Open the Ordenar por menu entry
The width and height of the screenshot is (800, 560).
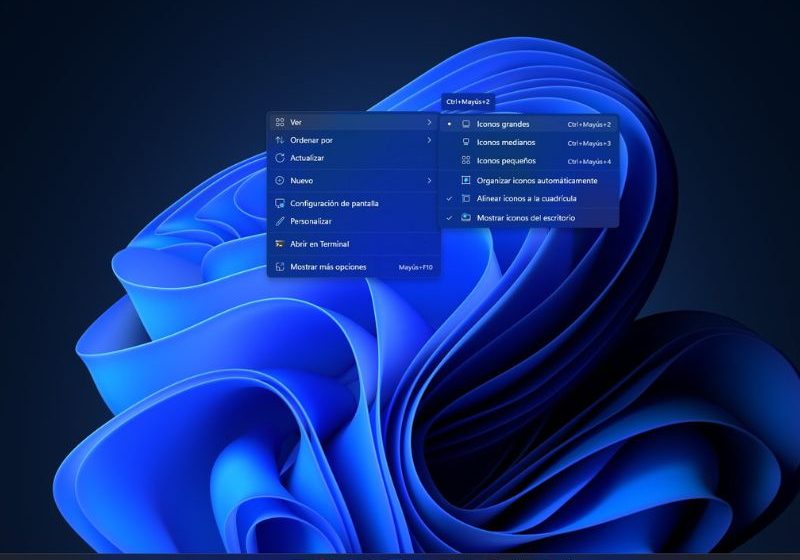pos(354,140)
